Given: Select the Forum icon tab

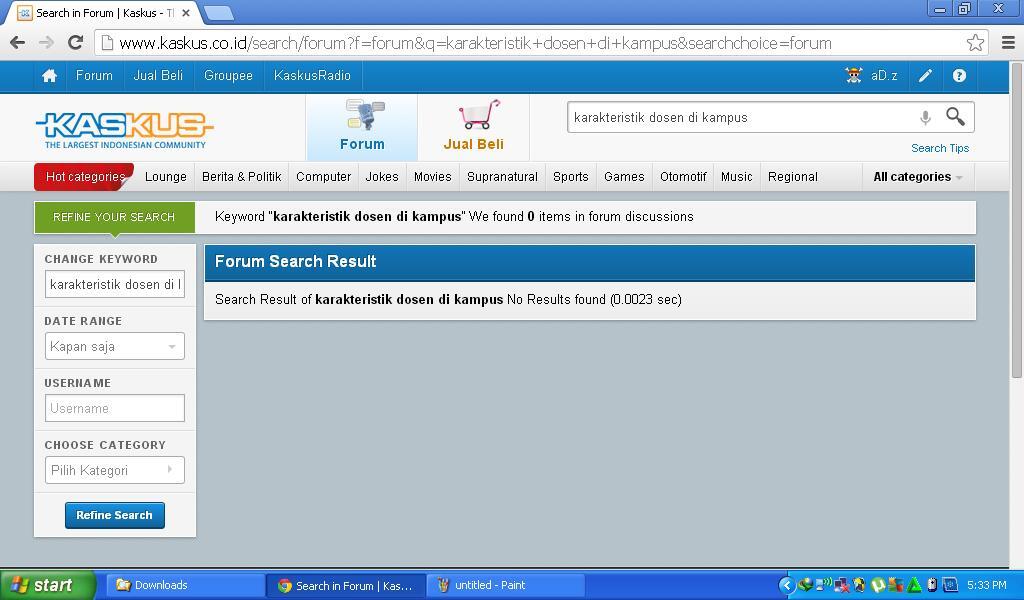Looking at the screenshot, I should 362,127.
